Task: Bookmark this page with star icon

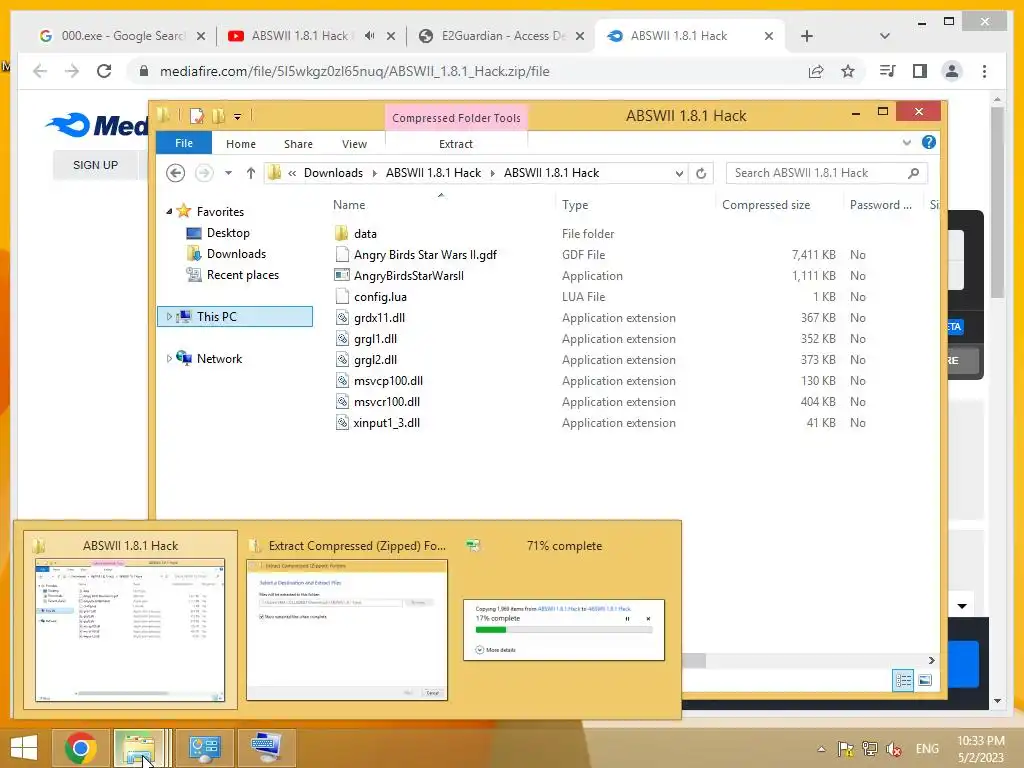Action: (x=848, y=71)
